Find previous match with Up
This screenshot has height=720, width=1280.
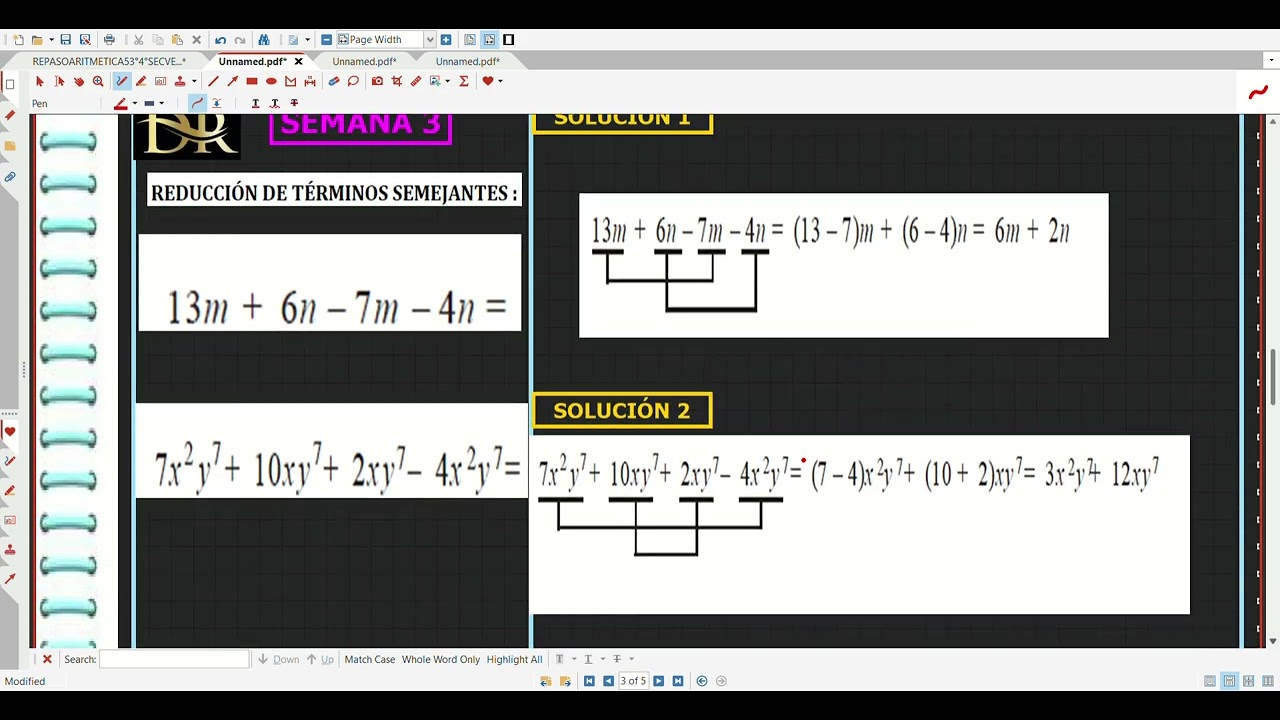(320, 660)
